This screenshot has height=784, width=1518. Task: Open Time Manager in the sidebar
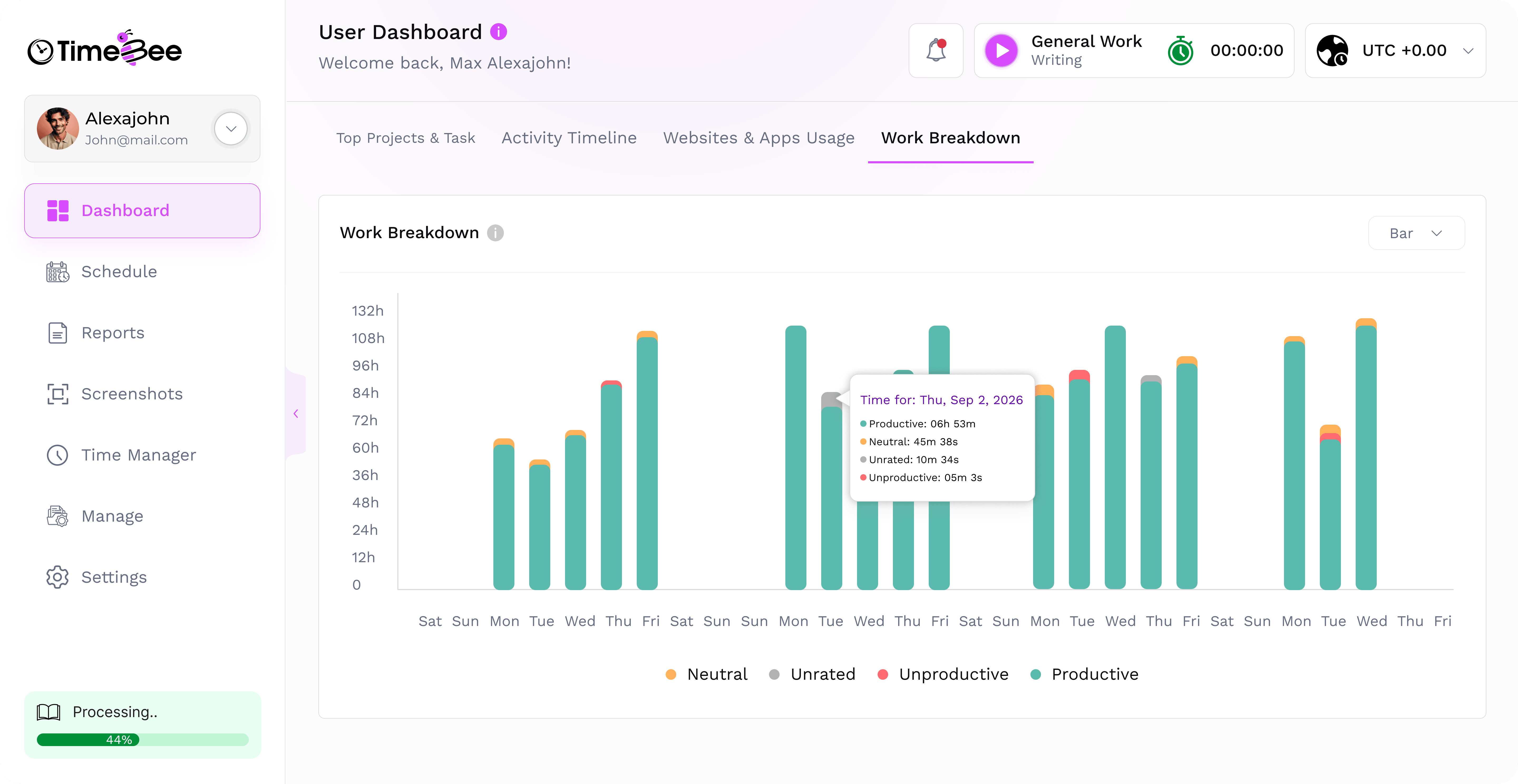(142, 455)
